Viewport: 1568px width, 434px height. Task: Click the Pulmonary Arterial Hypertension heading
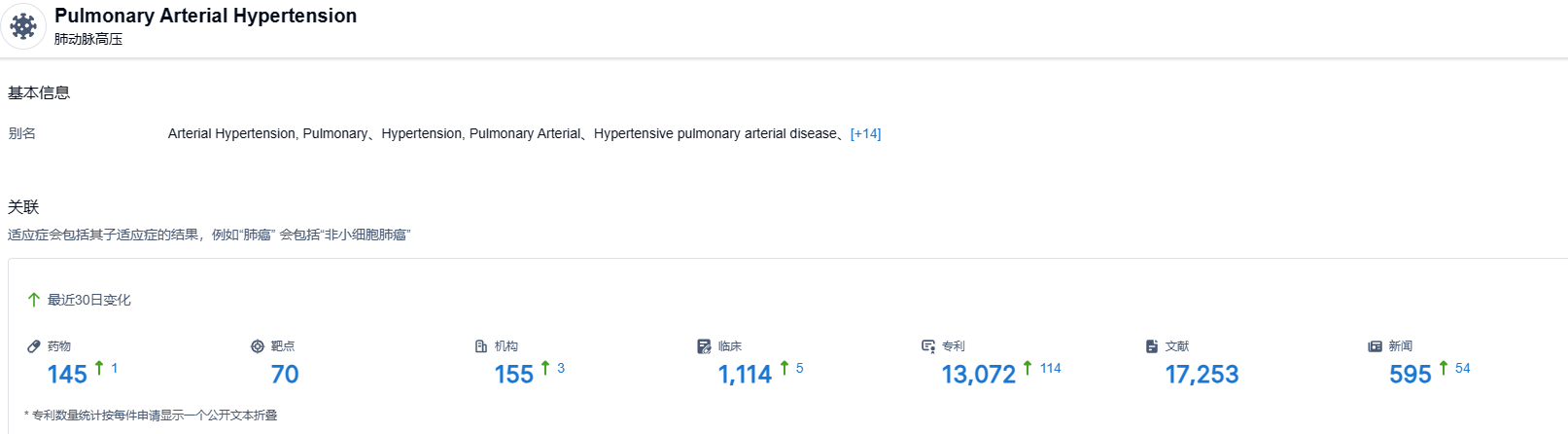pyautogui.click(x=205, y=16)
